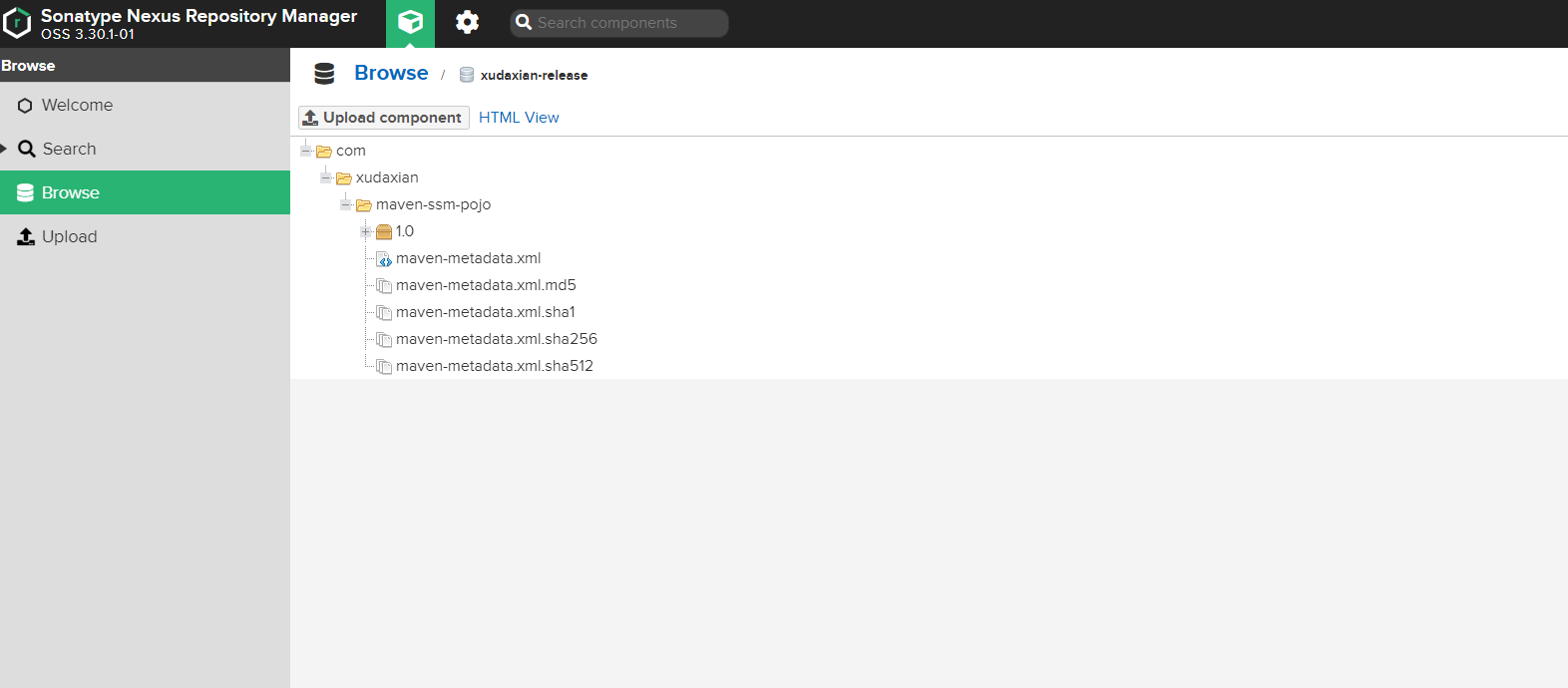Select the 1.0 version tree item

pyautogui.click(x=405, y=231)
